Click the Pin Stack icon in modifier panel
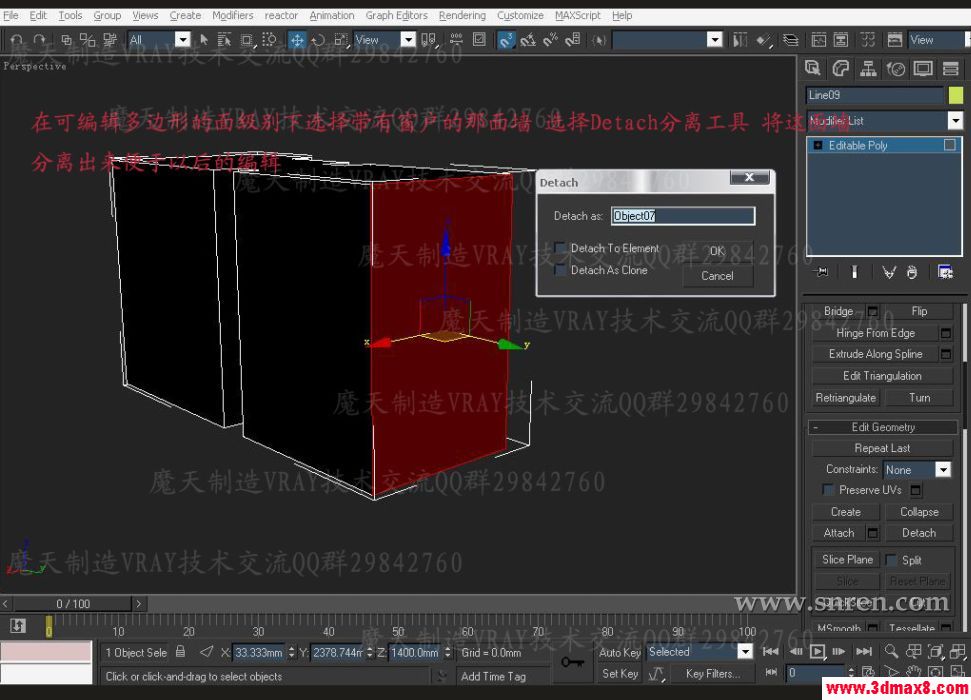 [820, 271]
